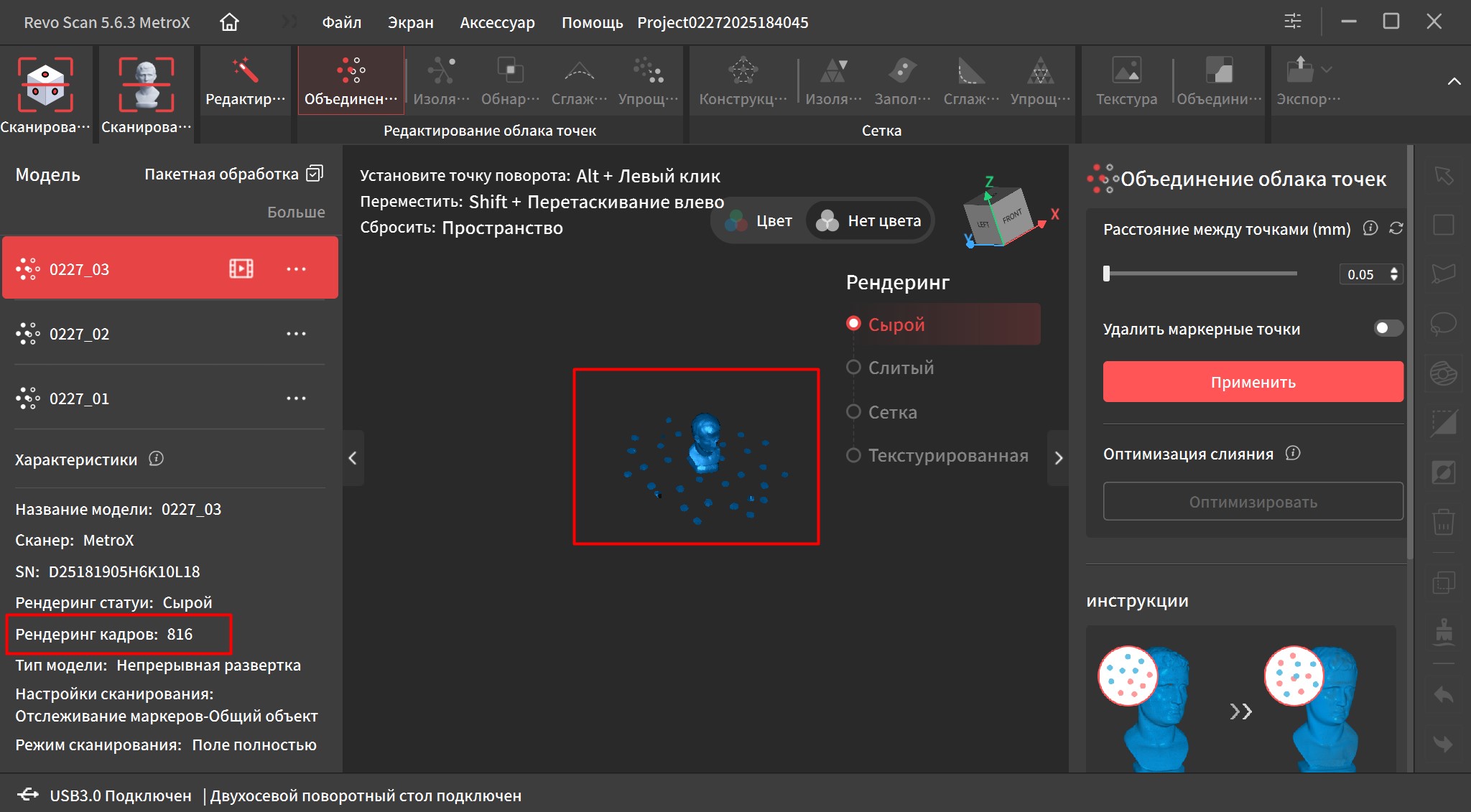Click the point distance slider handle

tap(1106, 274)
